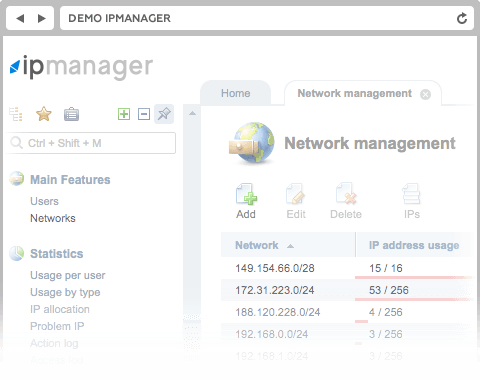Open Usage per user statistics
This screenshot has height=380, width=480.
pos(68,275)
